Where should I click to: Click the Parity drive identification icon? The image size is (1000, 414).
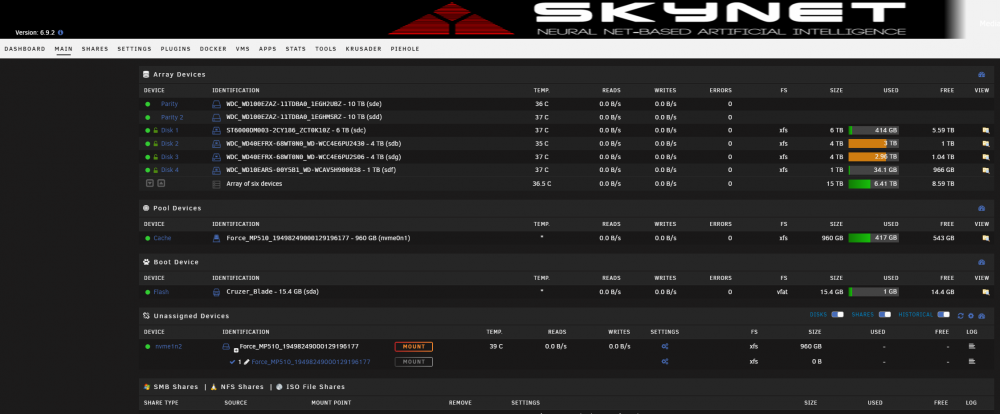(216, 104)
